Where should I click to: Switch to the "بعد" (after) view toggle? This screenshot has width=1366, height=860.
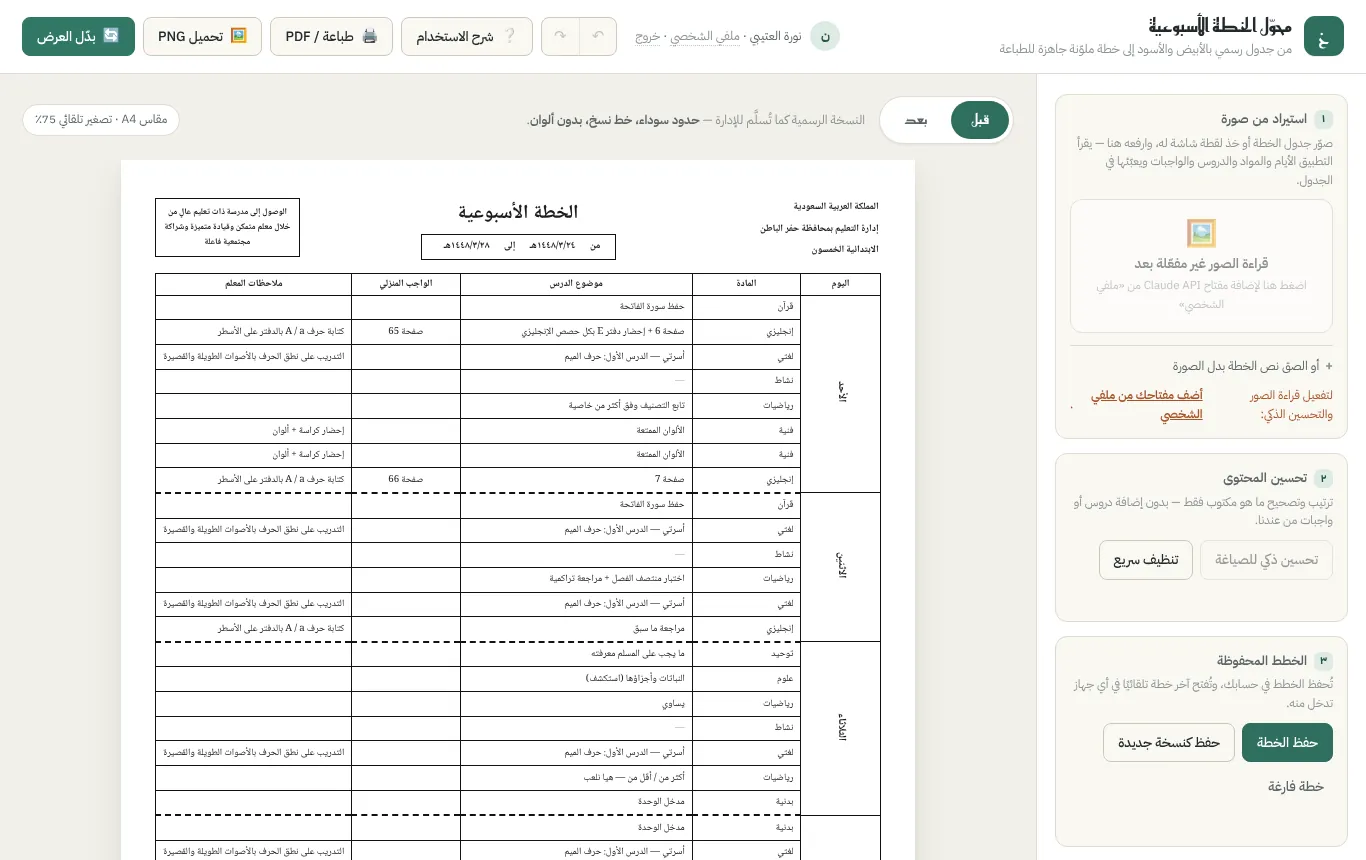916,120
